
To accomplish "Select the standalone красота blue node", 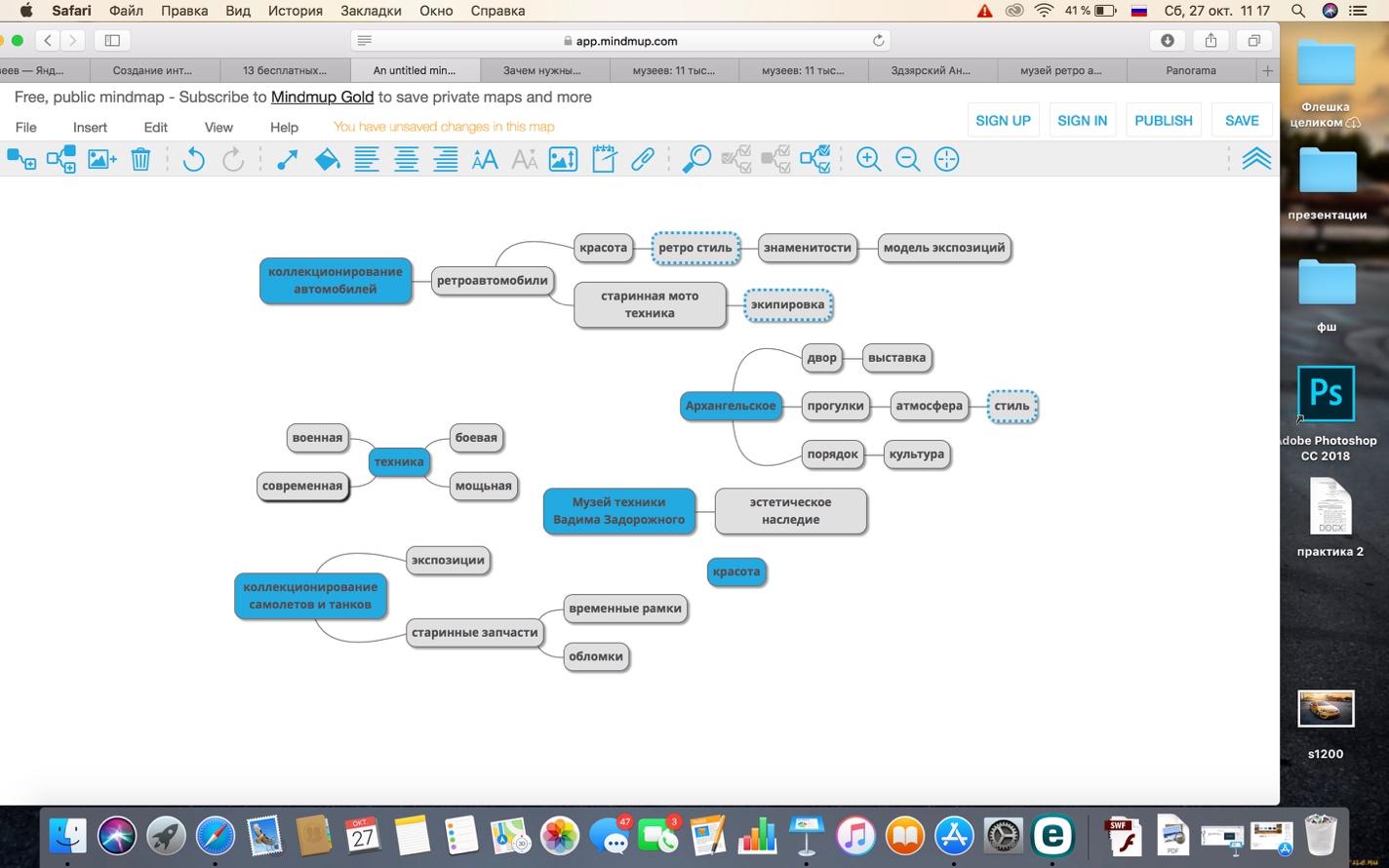I will coord(736,572).
